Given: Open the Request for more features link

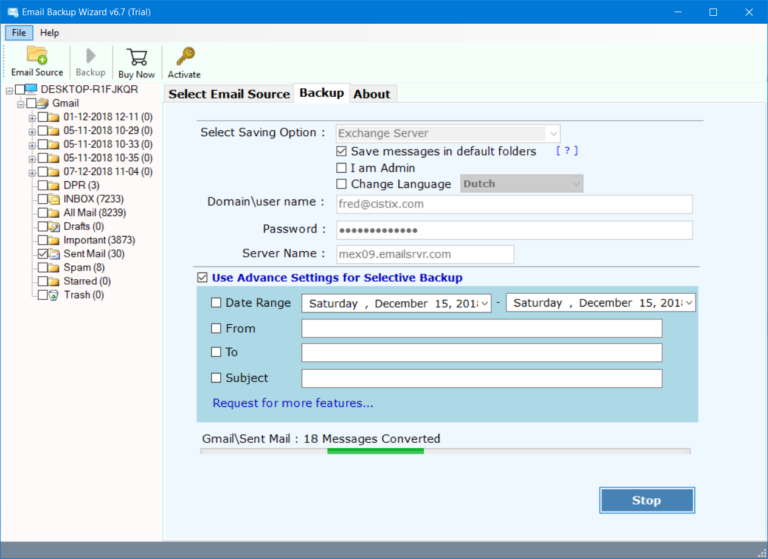Looking at the screenshot, I should click(x=293, y=403).
